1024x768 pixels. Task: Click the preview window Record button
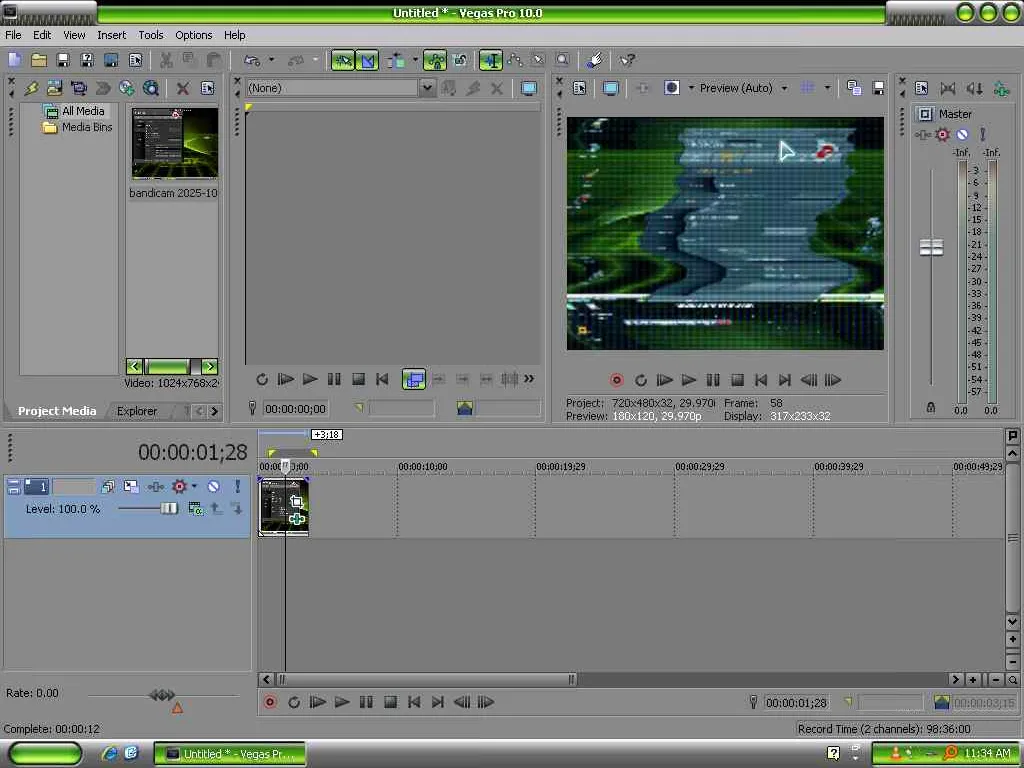(x=616, y=380)
